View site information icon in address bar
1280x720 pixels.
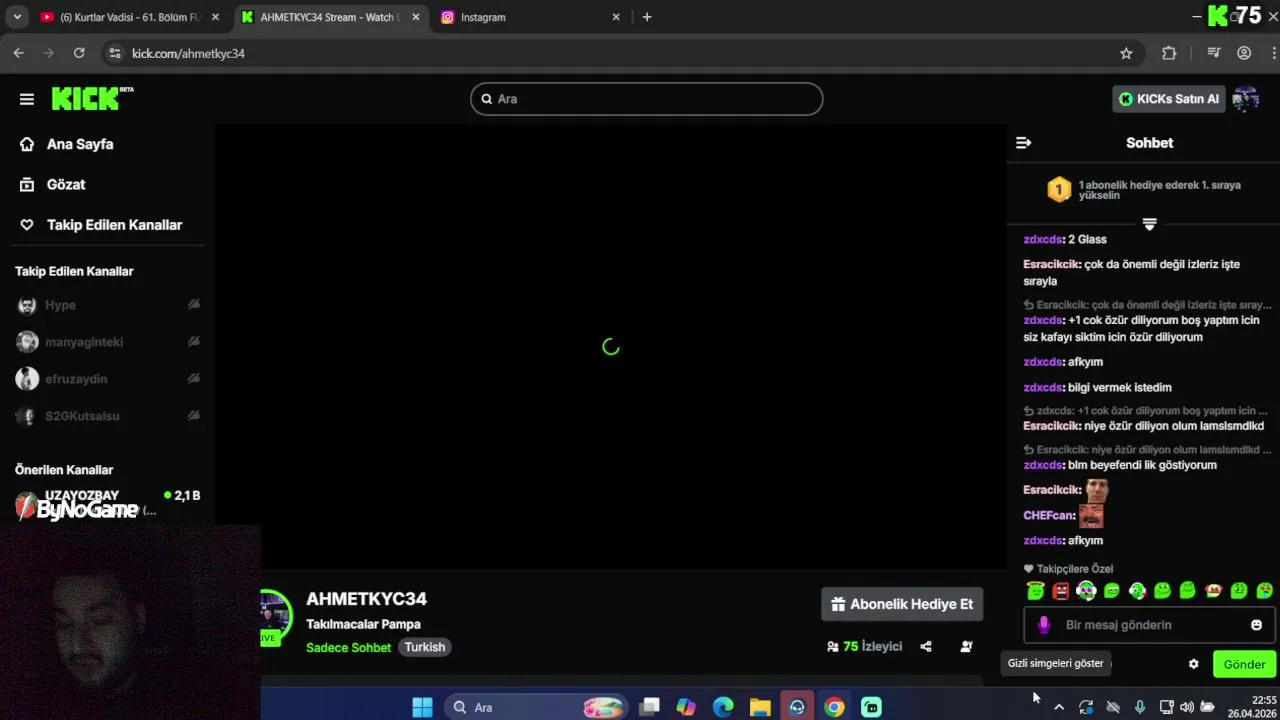[115, 53]
